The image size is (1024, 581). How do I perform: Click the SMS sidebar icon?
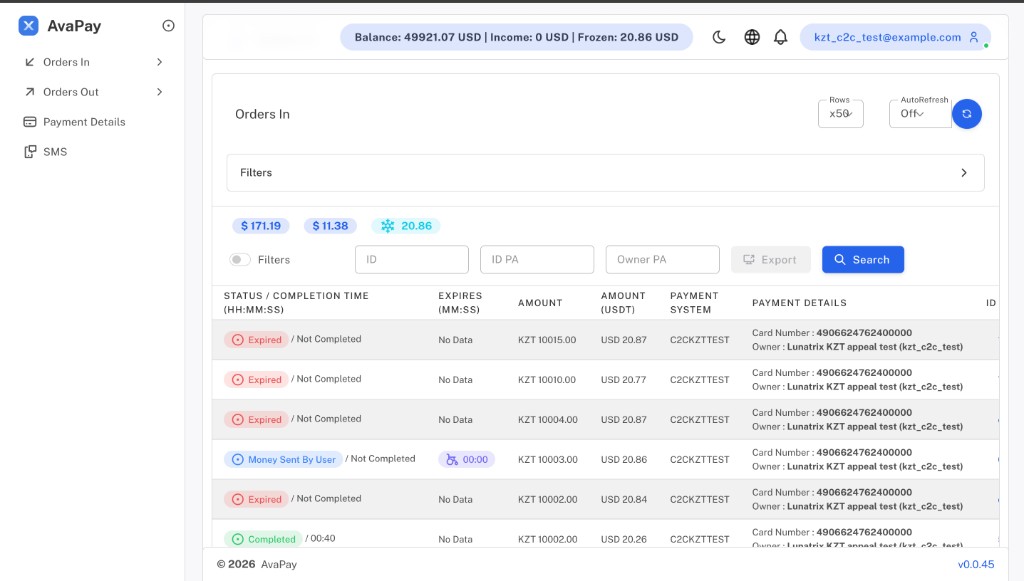point(29,152)
